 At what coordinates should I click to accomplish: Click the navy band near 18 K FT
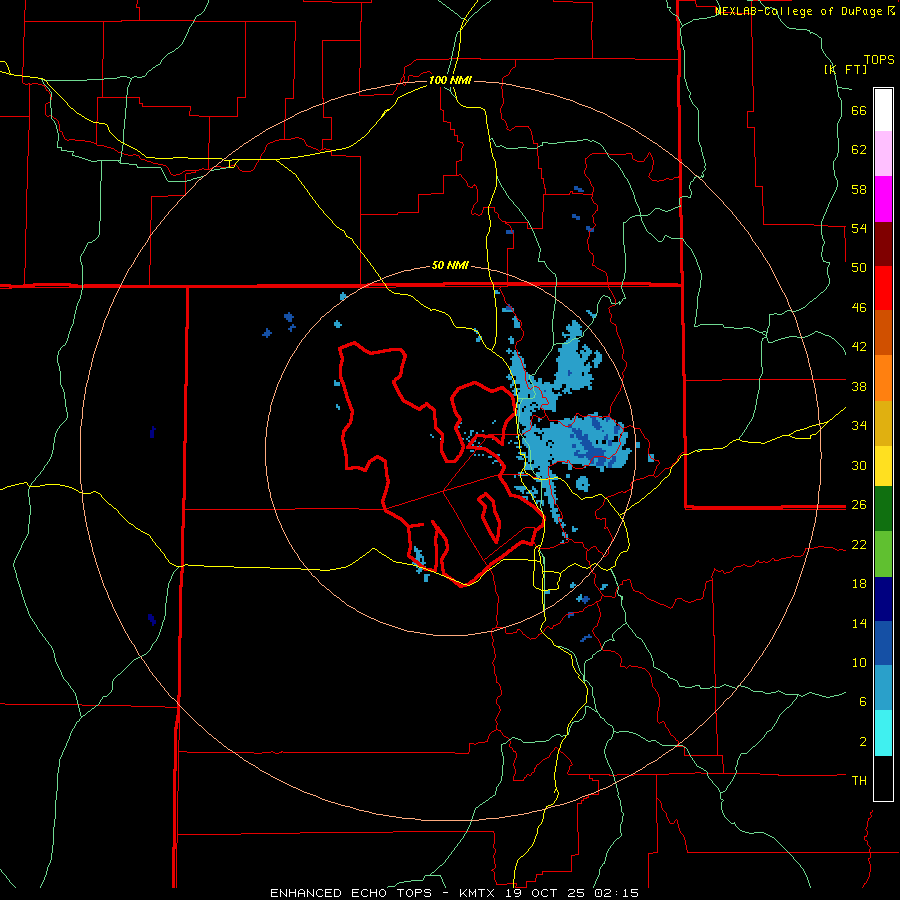click(883, 599)
